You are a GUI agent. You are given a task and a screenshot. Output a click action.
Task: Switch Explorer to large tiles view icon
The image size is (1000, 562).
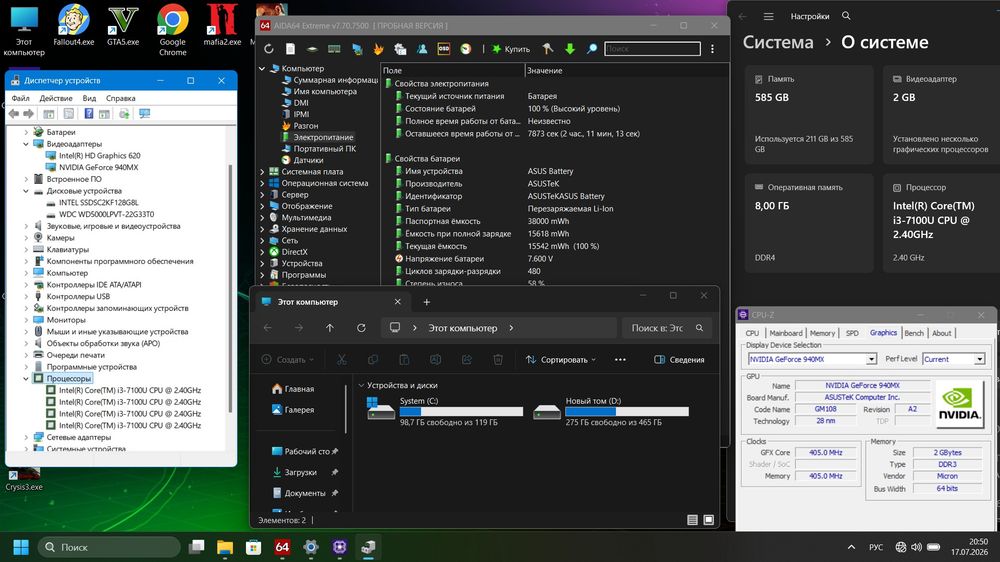709,520
